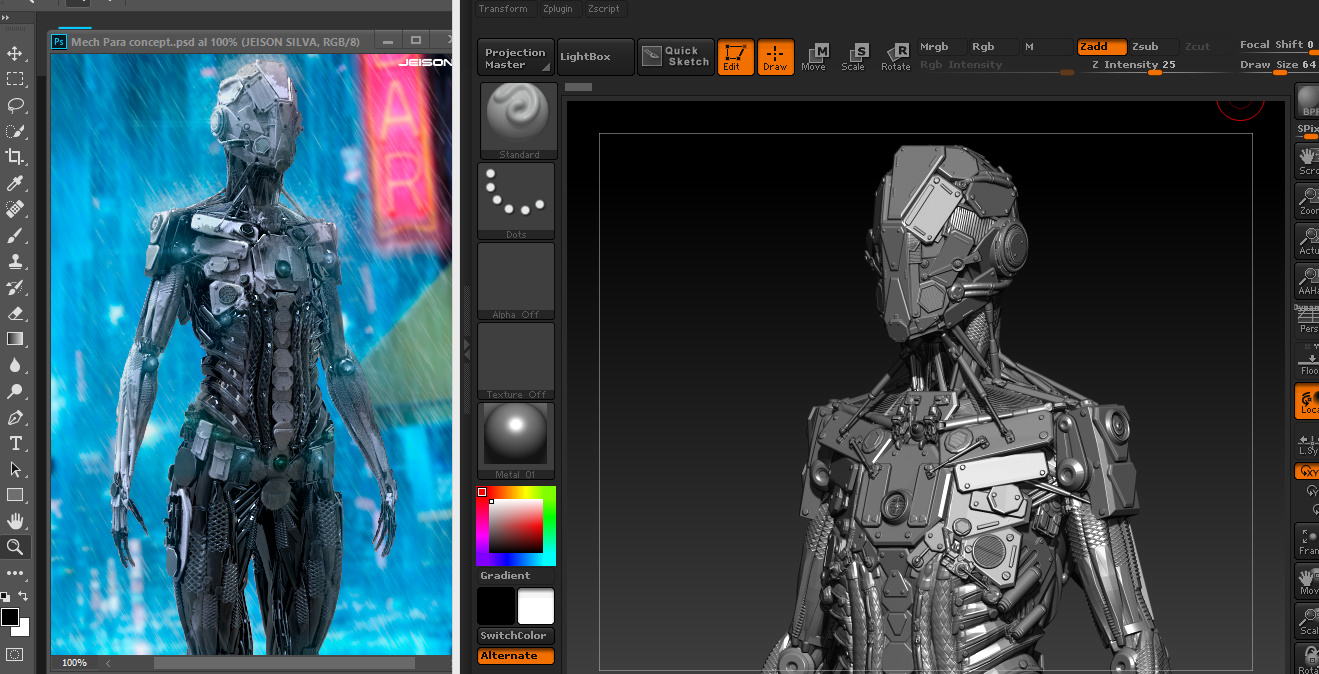1319x674 pixels.
Task: Select the Crop tool in Photoshop
Action: (15, 157)
